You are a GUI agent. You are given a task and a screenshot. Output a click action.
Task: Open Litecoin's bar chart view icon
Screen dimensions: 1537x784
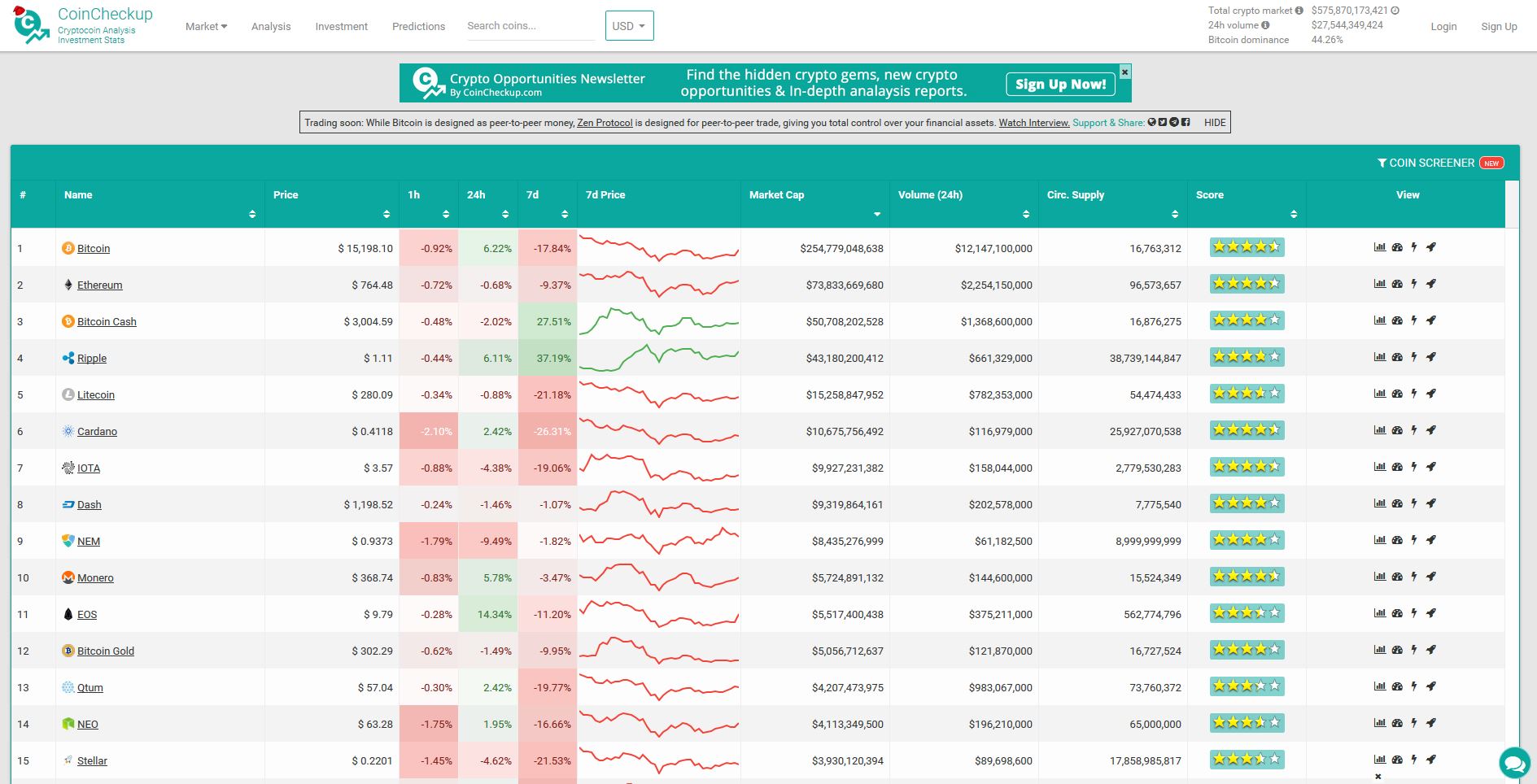(1380, 394)
